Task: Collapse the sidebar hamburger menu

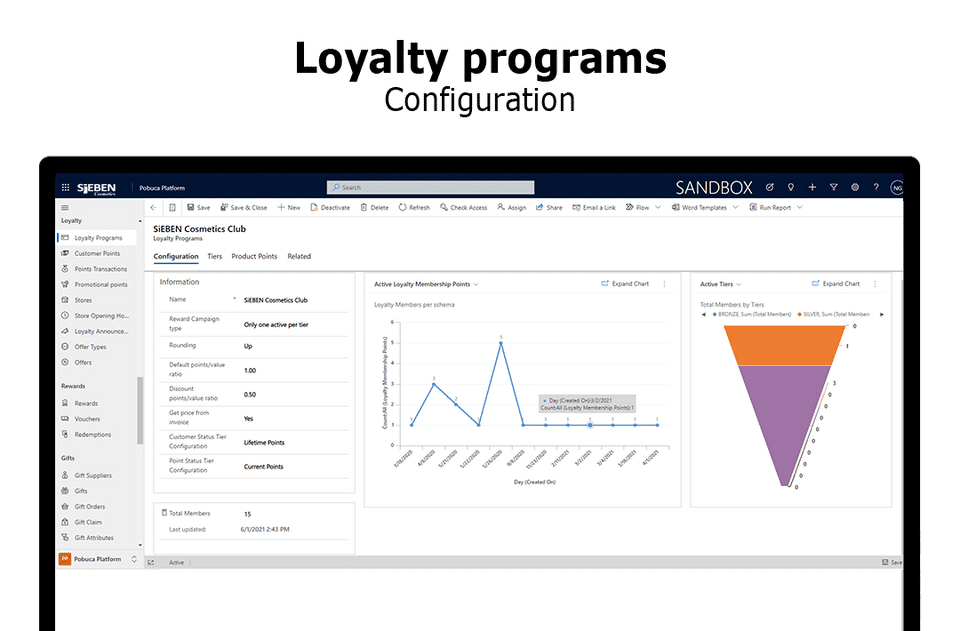Action: pos(65,207)
